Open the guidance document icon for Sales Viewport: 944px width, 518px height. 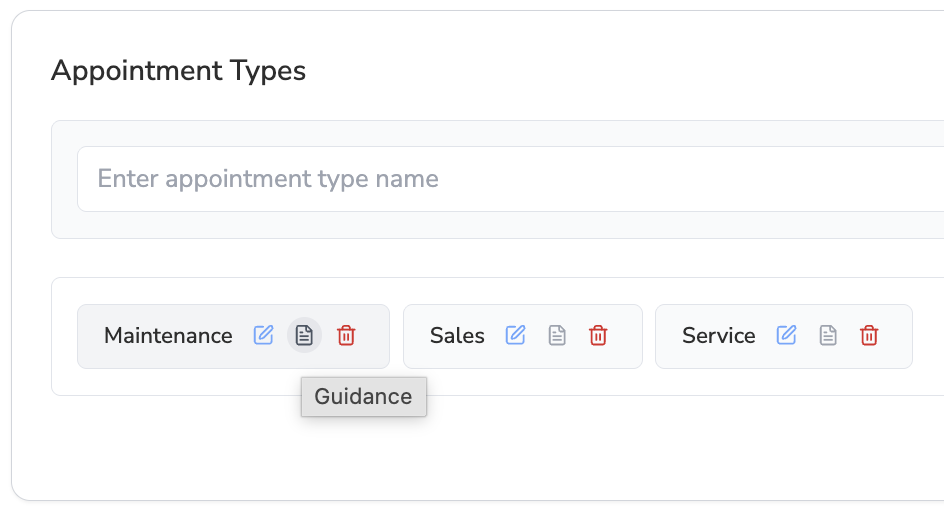tap(557, 335)
